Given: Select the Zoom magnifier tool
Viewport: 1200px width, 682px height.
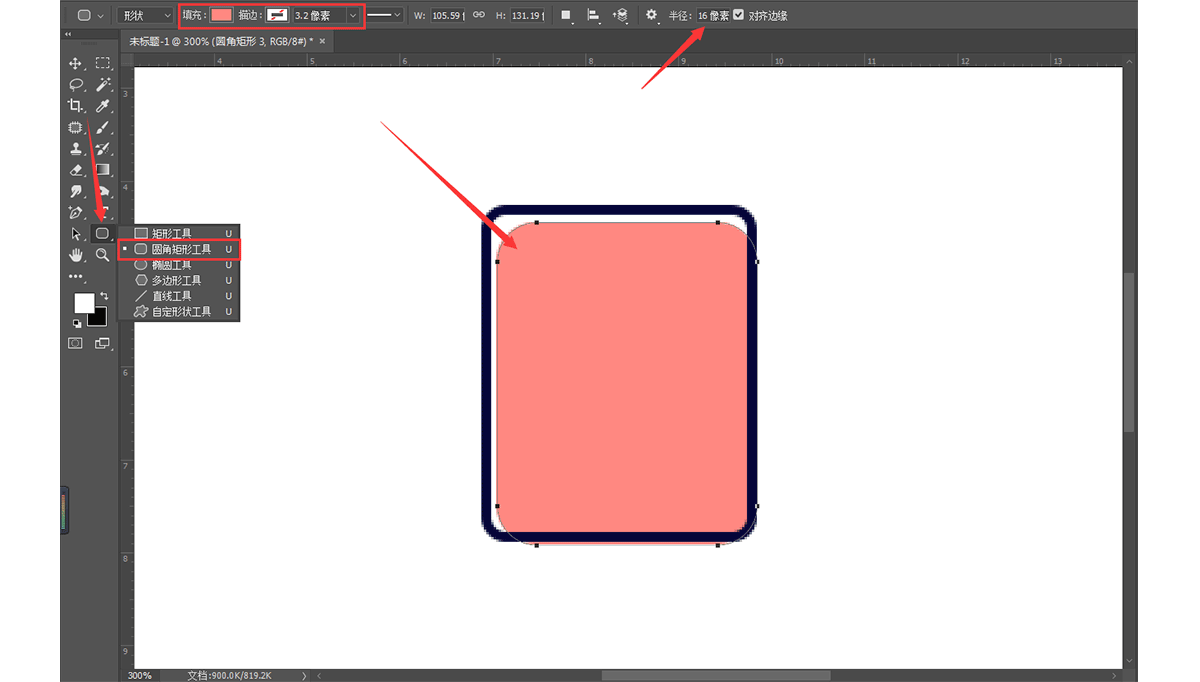Looking at the screenshot, I should point(102,255).
